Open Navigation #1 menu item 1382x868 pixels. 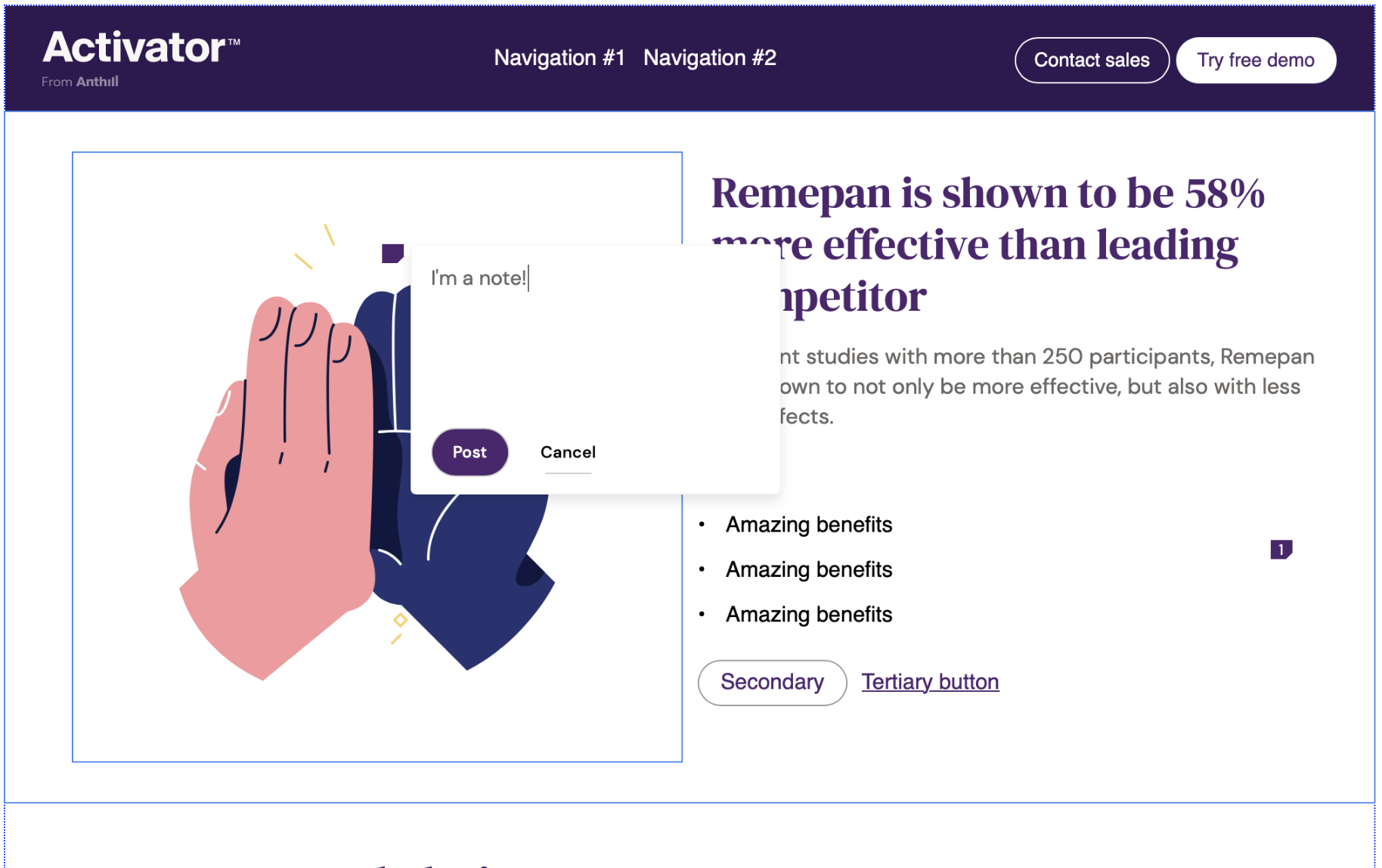559,58
